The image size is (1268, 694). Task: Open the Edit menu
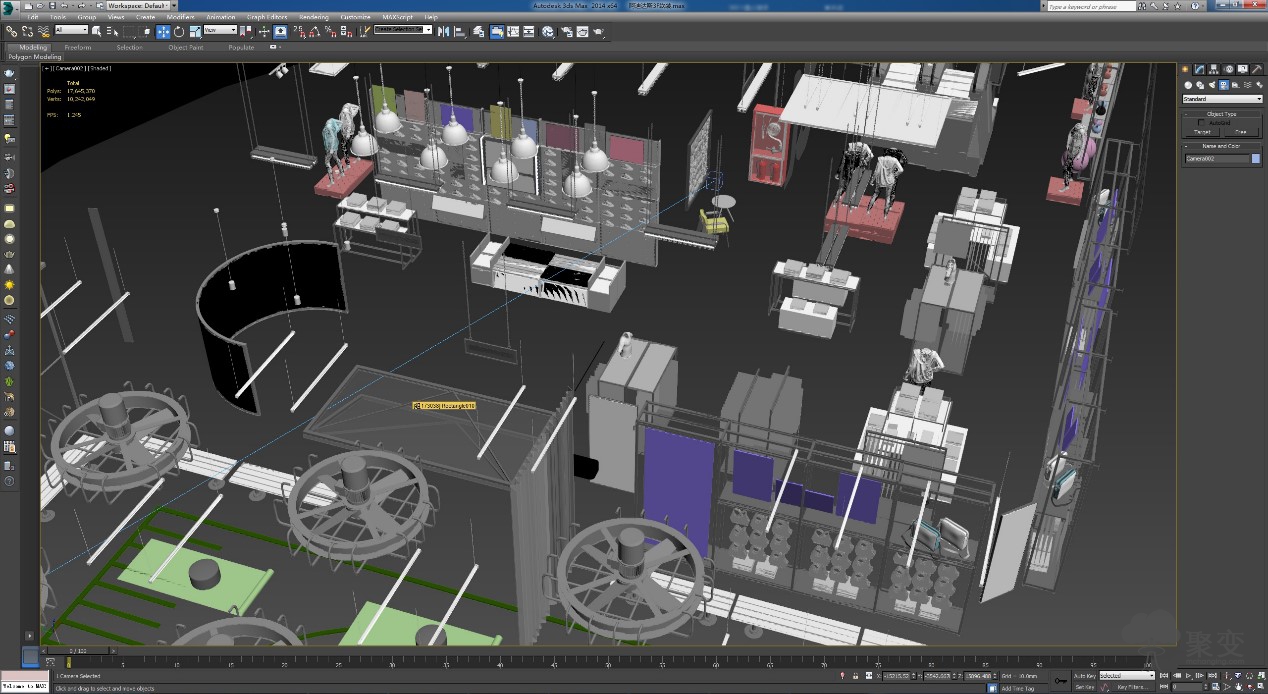tap(33, 17)
